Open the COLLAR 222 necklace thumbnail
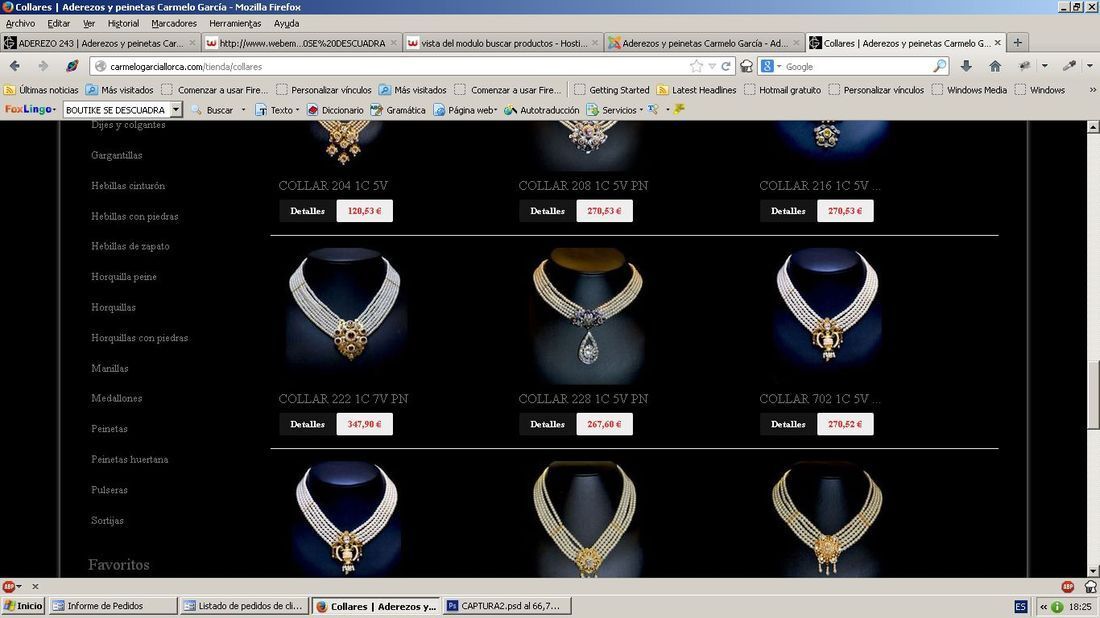Viewport: 1100px width, 618px height. click(344, 314)
